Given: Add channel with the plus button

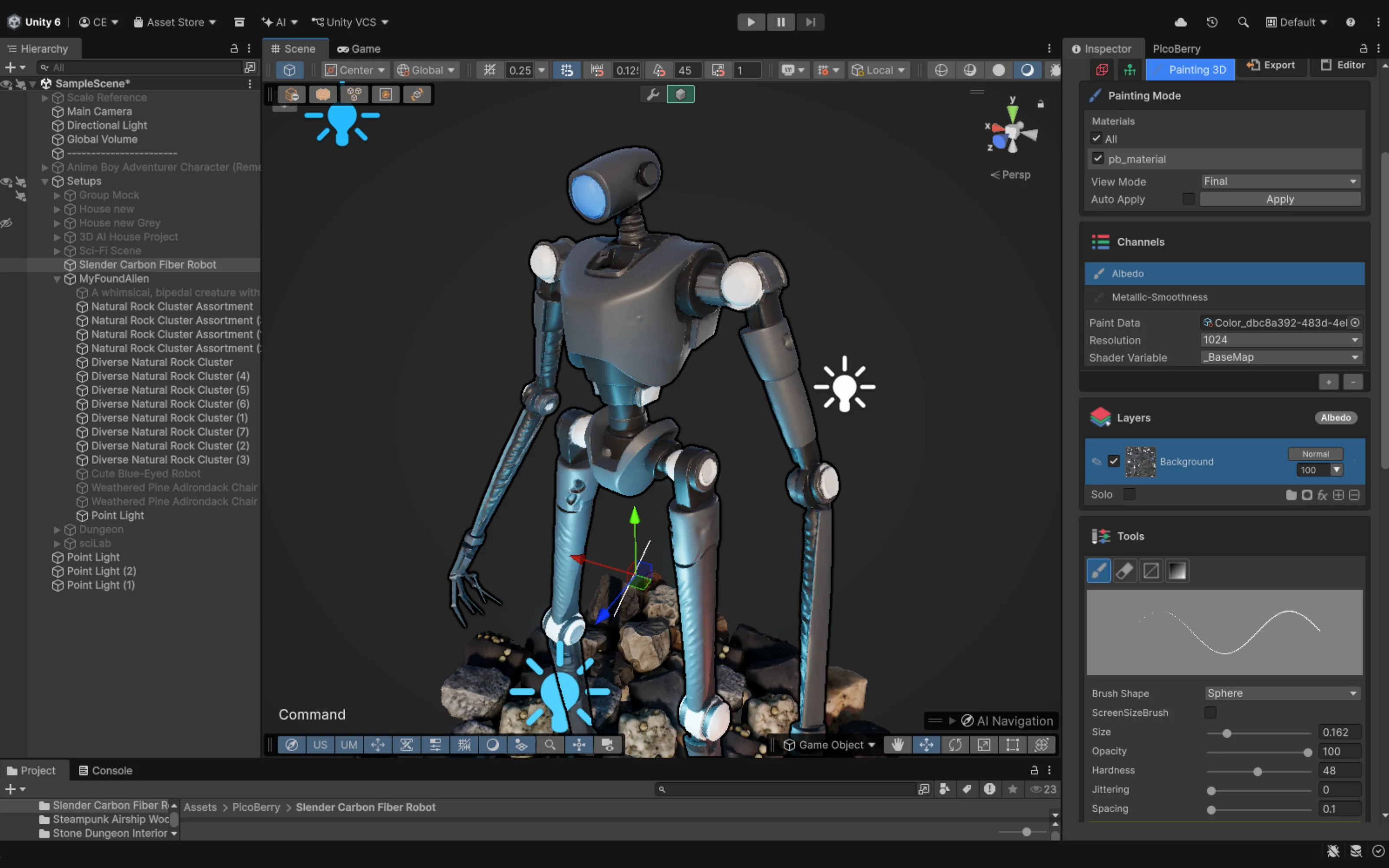Looking at the screenshot, I should tap(1328, 382).
